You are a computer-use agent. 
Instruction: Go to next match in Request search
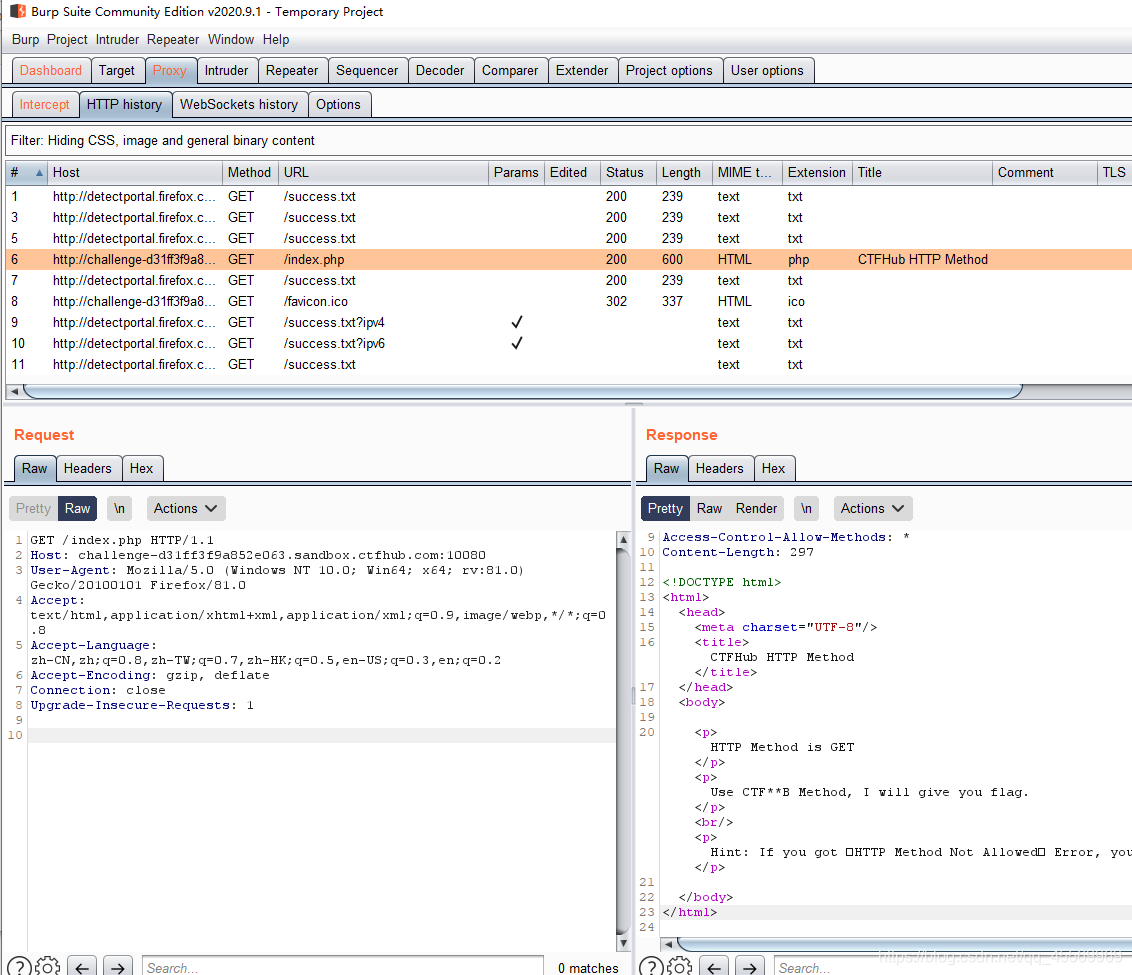click(118, 967)
